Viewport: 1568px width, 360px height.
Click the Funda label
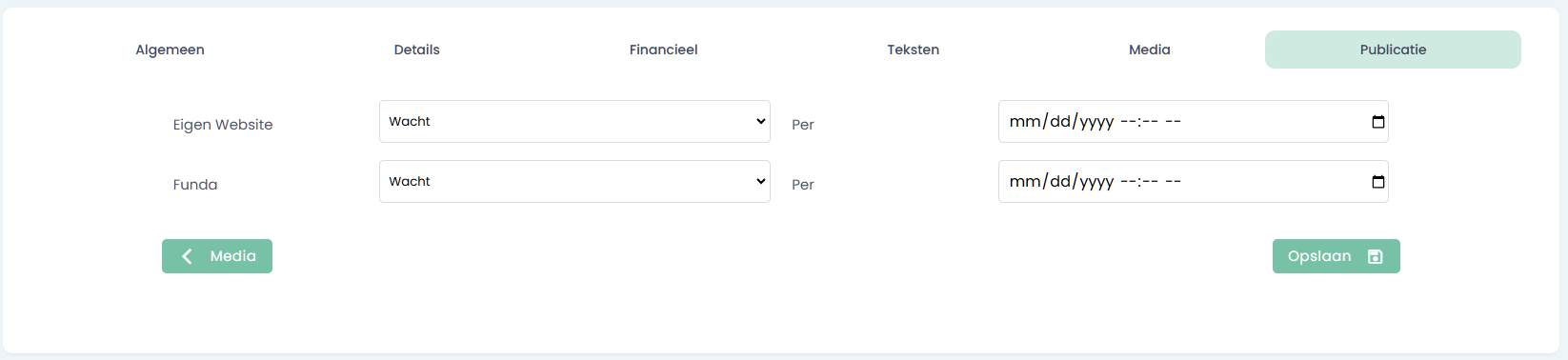pos(195,185)
